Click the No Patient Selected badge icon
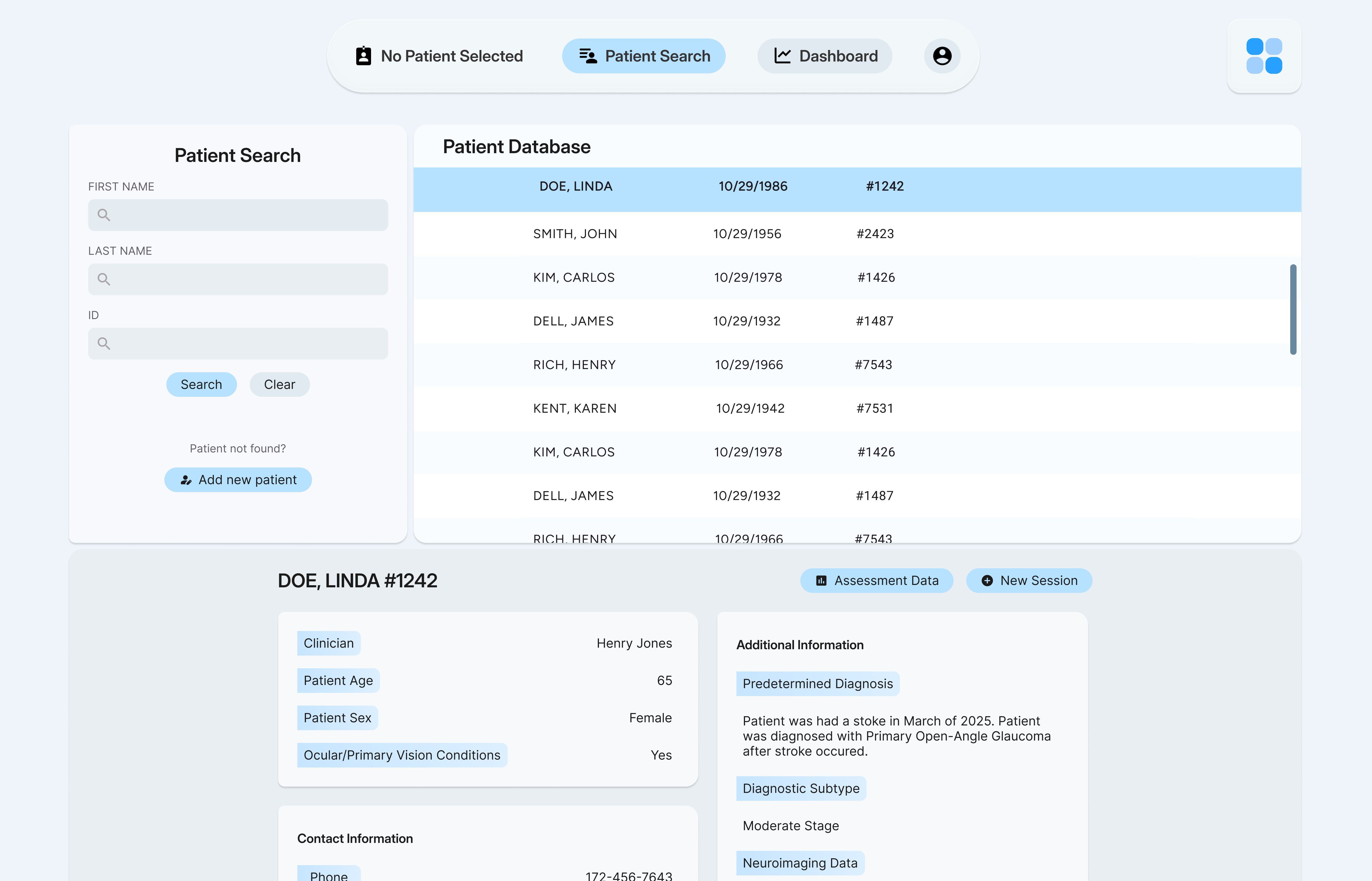1372x881 pixels. tap(363, 56)
